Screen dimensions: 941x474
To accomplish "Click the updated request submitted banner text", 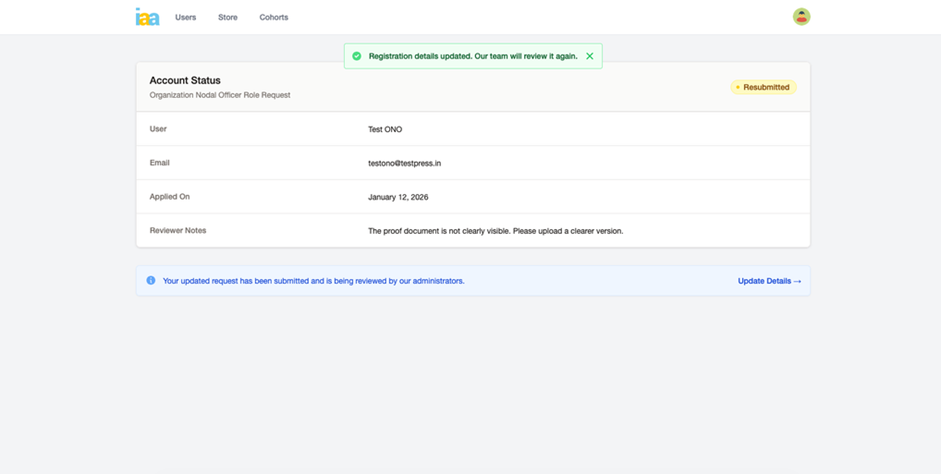I will point(313,281).
